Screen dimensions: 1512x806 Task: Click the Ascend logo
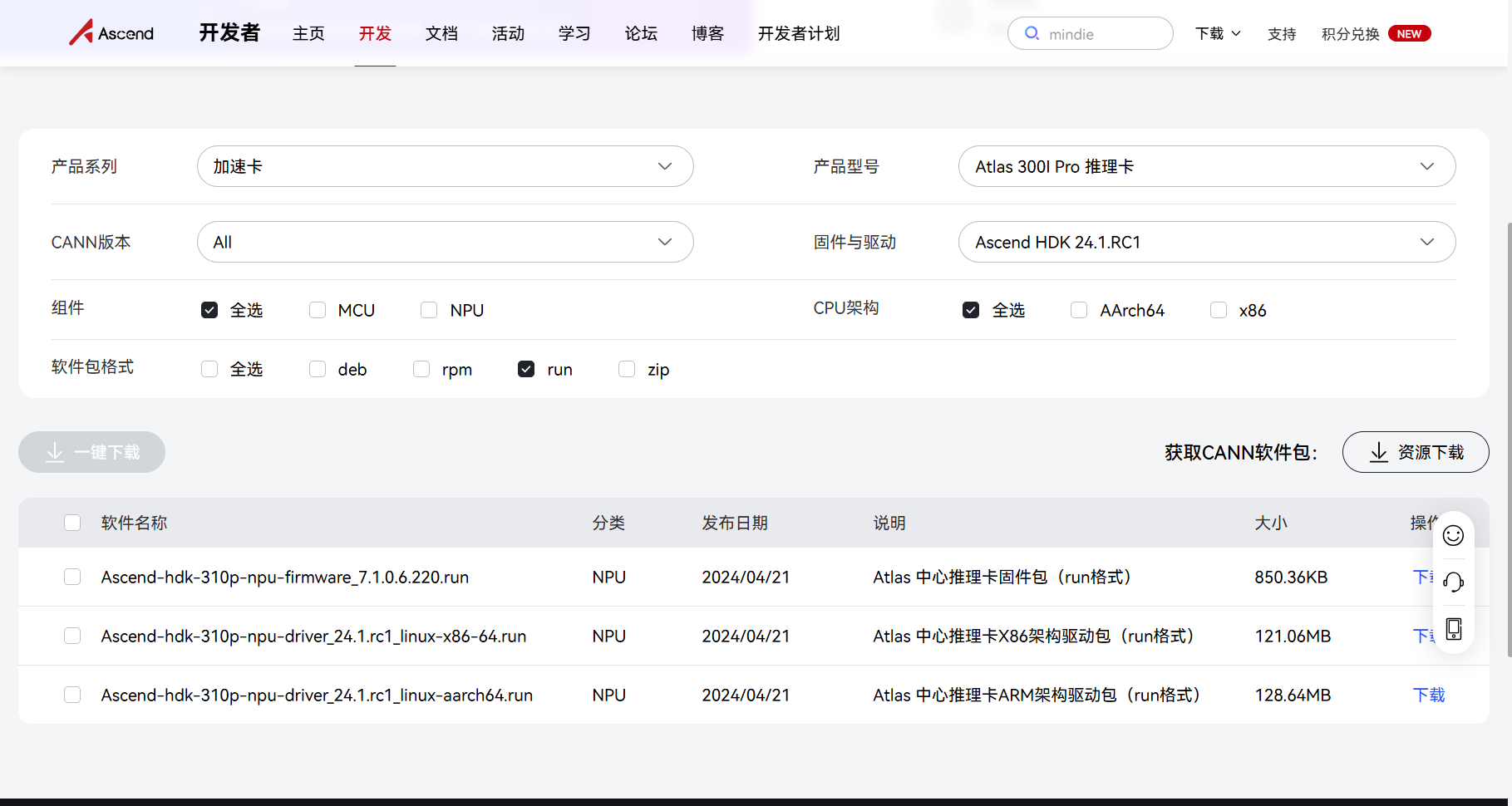coord(111,32)
